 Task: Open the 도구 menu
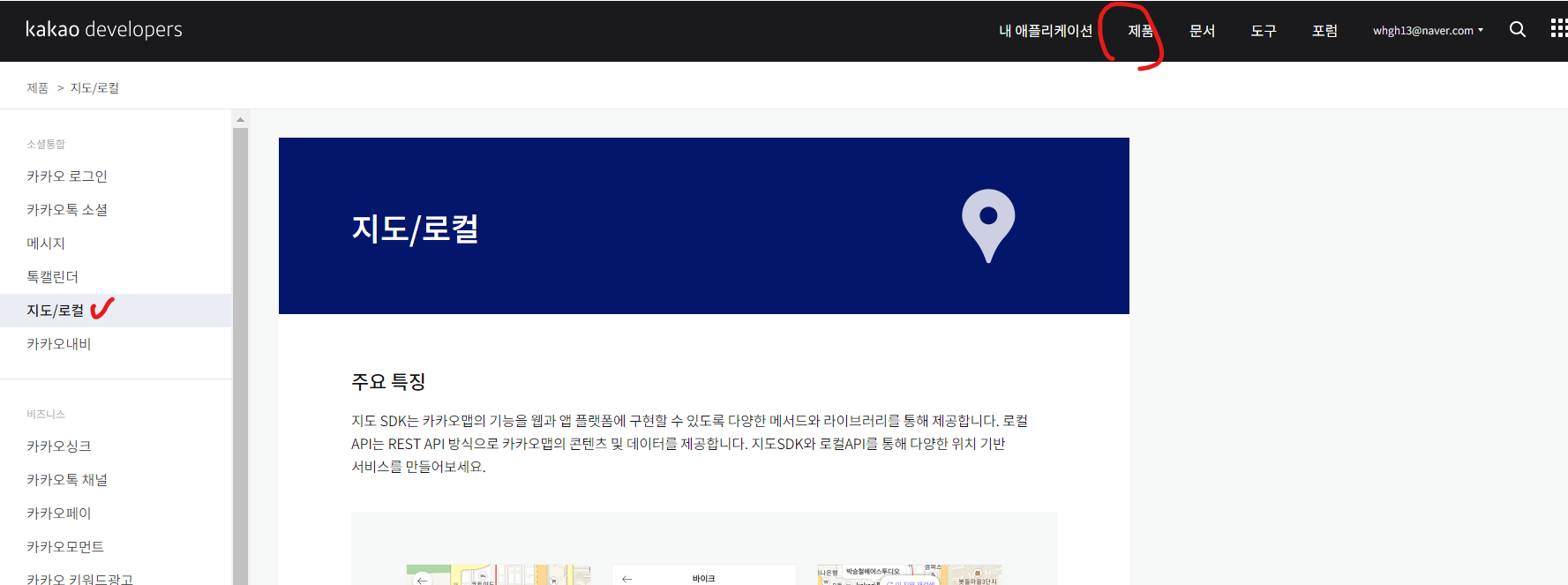1264,31
